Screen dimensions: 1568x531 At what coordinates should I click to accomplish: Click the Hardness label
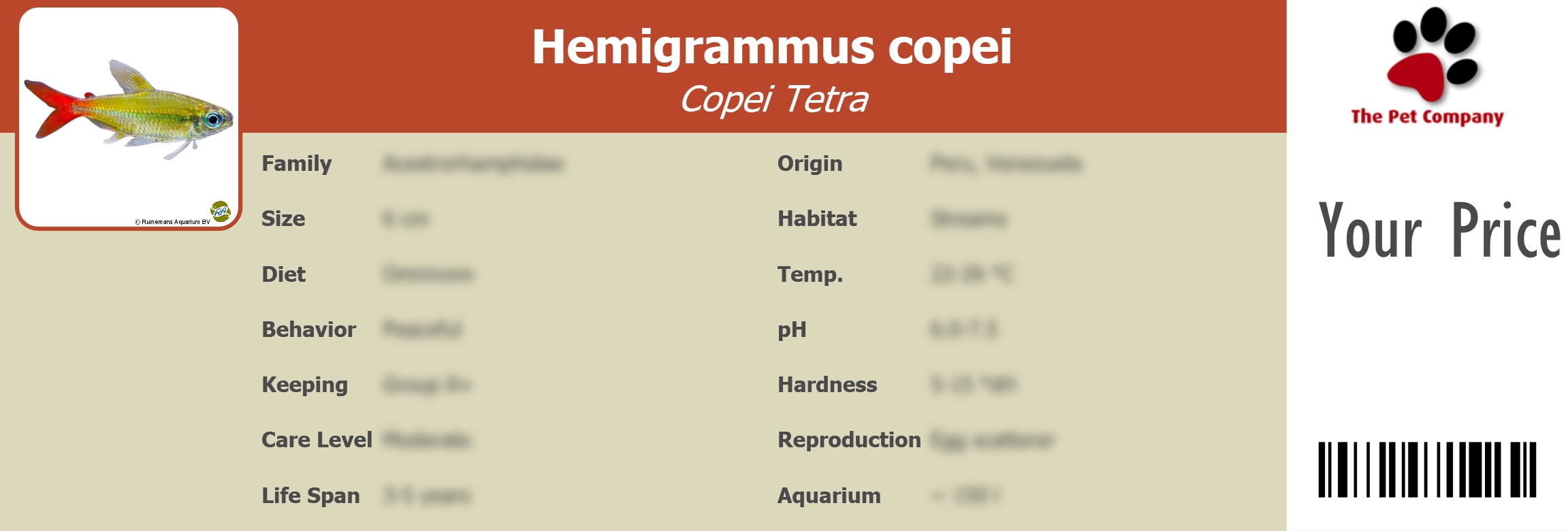827,385
